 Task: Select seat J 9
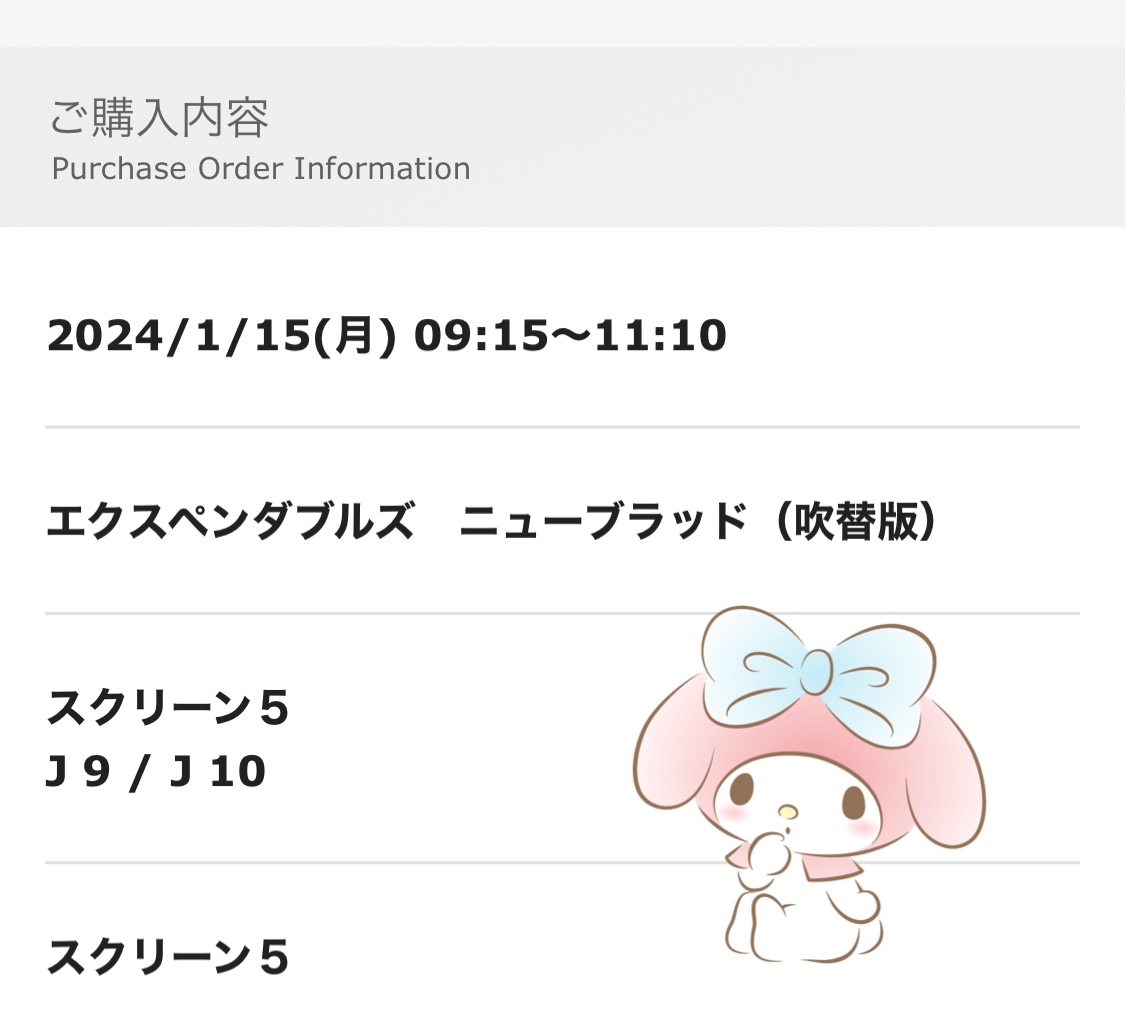click(78, 772)
